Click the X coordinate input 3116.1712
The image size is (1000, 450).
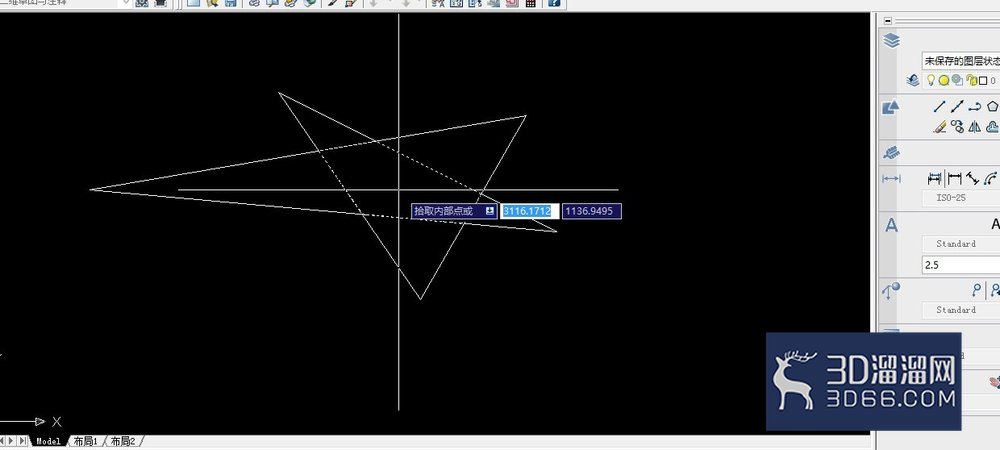click(x=529, y=211)
